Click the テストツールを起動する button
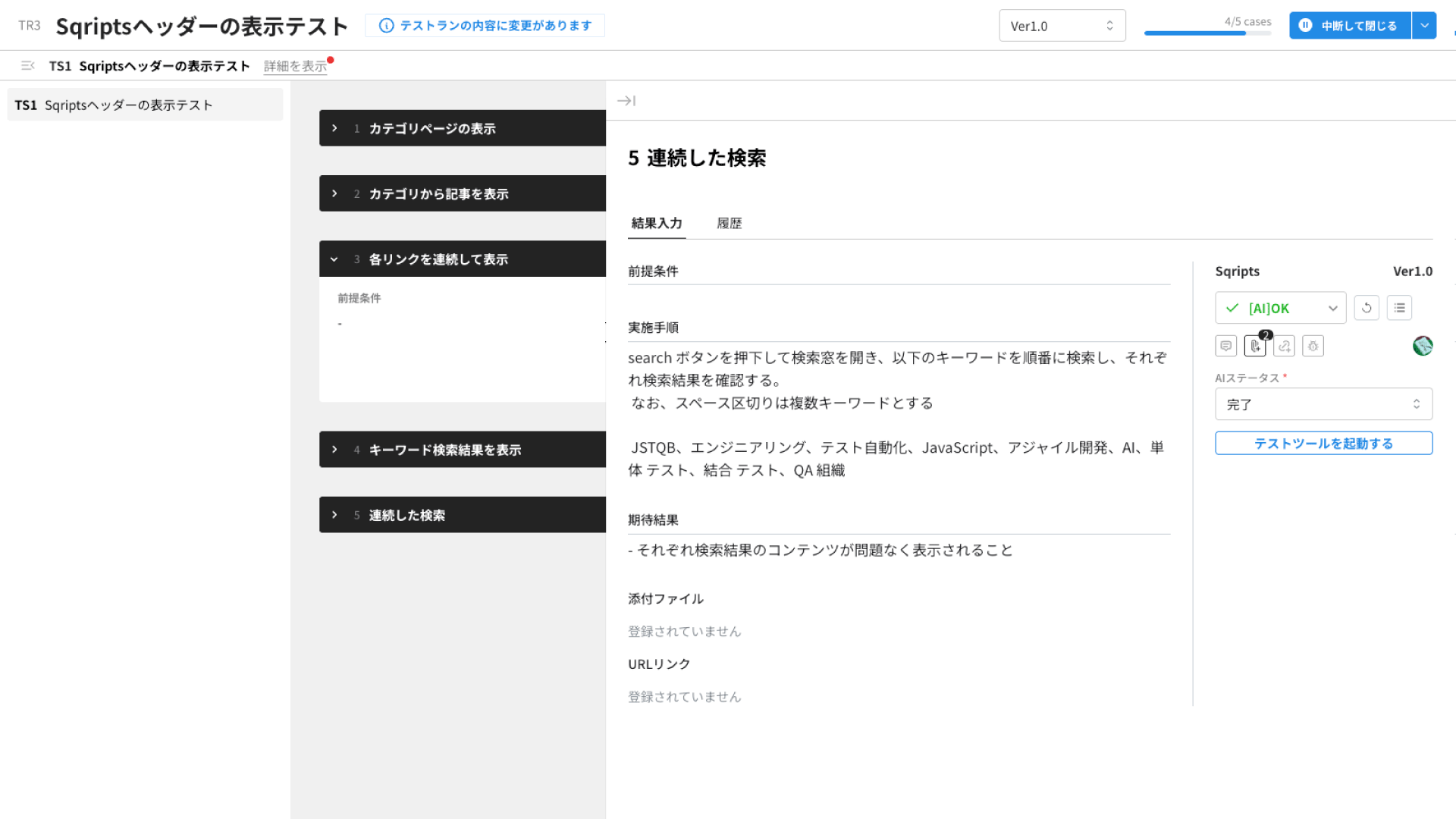Viewport: 1456px width, 819px height. (x=1324, y=444)
